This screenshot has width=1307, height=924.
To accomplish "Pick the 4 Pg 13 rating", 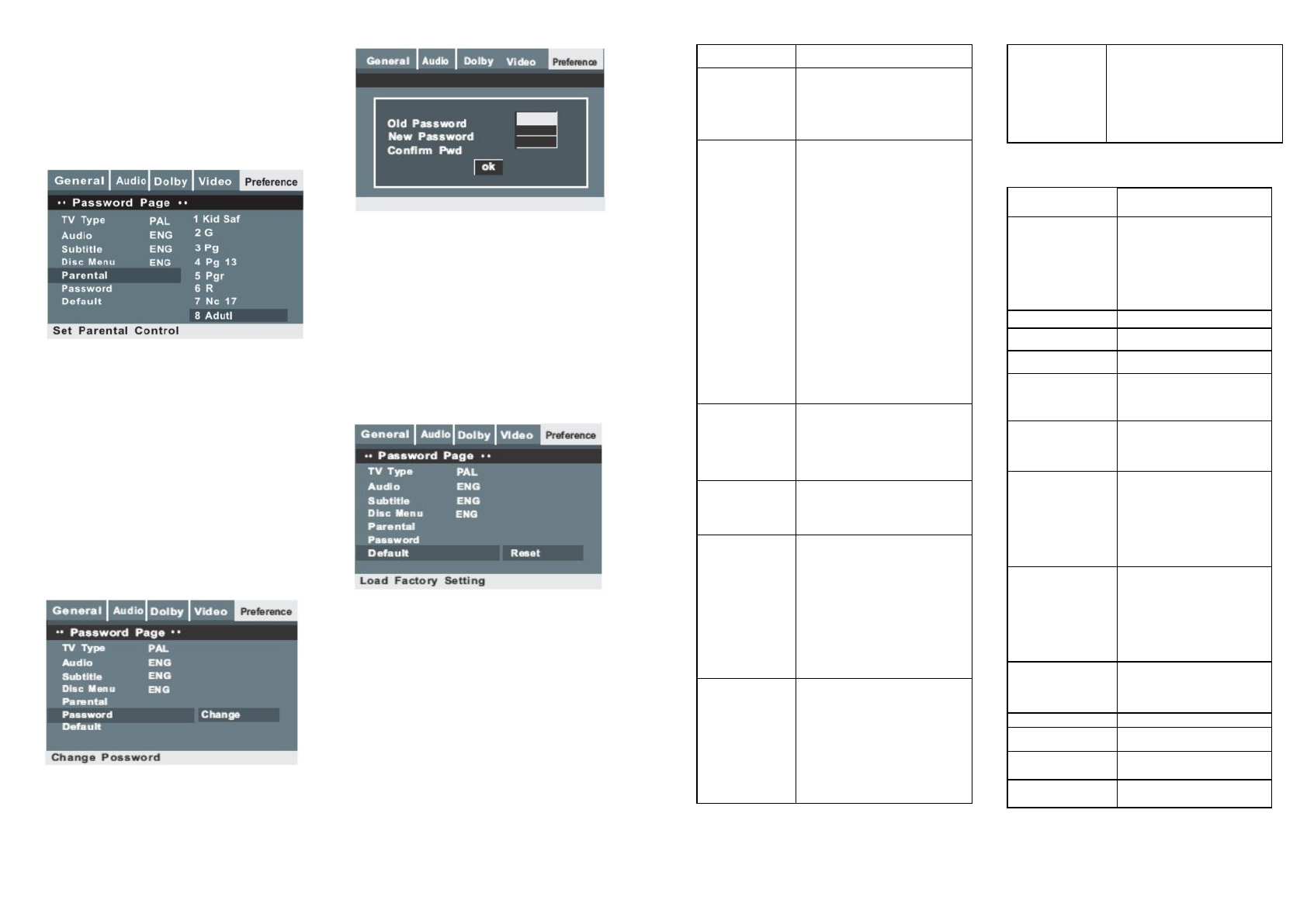I will [x=215, y=262].
